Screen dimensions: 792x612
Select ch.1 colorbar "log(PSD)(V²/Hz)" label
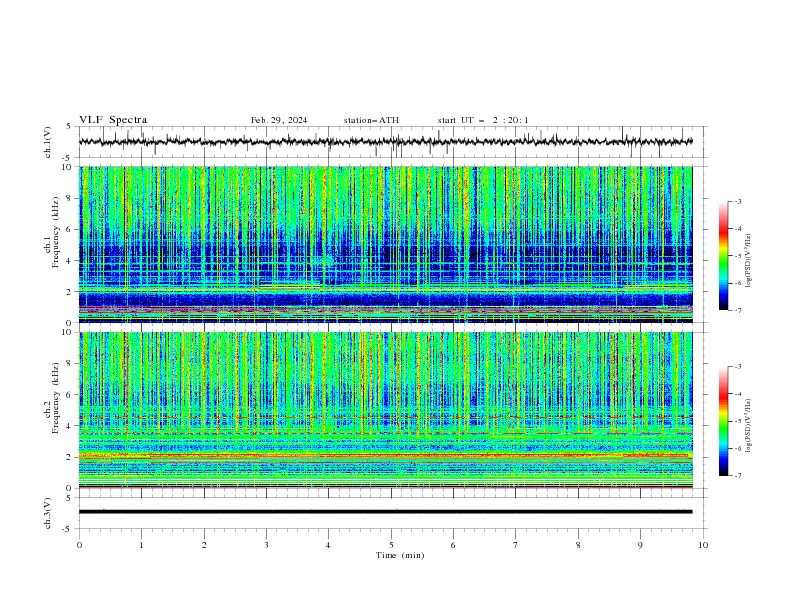748,261
